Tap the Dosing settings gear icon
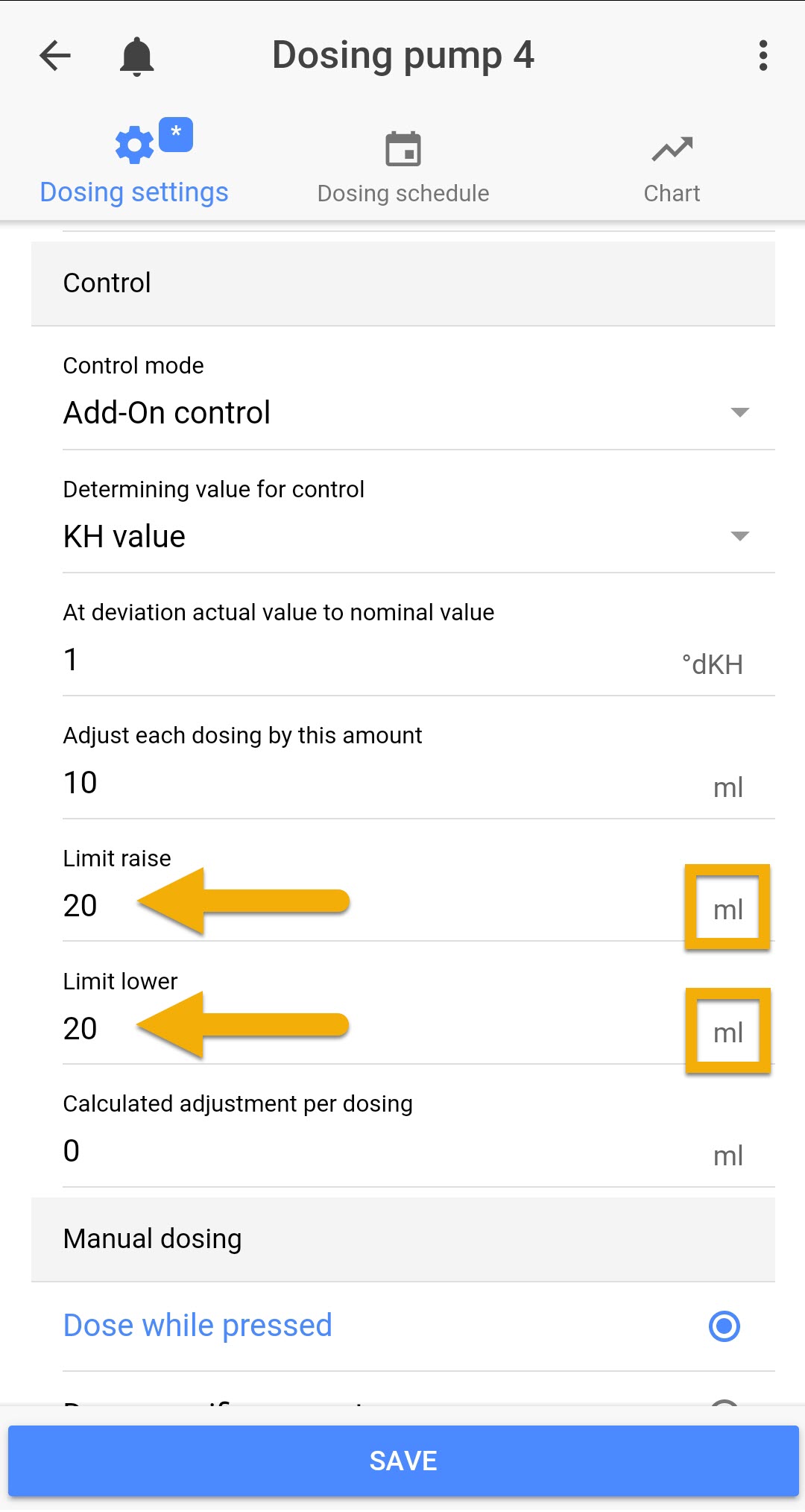The width and height of the screenshot is (805, 1512). pos(134,145)
